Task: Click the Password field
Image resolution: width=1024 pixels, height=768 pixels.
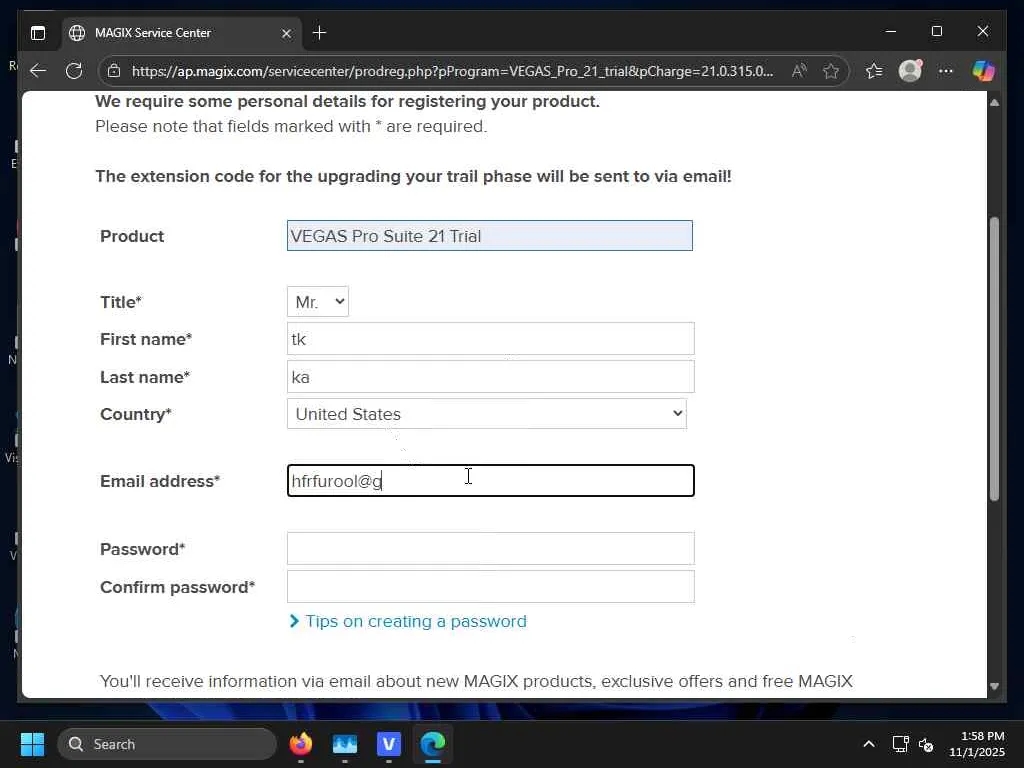Action: pyautogui.click(x=490, y=549)
